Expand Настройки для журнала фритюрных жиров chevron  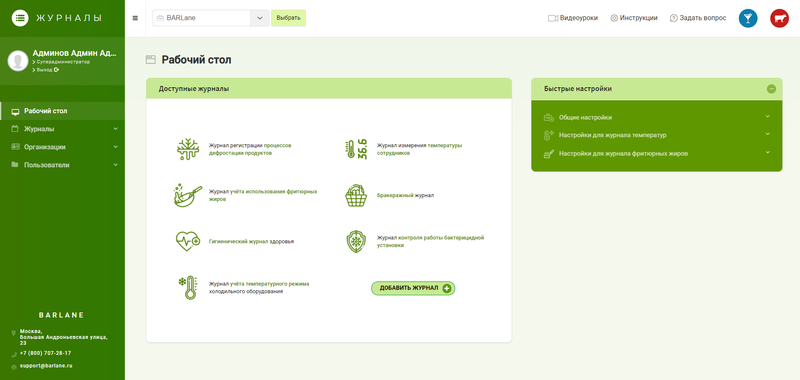click(x=768, y=152)
